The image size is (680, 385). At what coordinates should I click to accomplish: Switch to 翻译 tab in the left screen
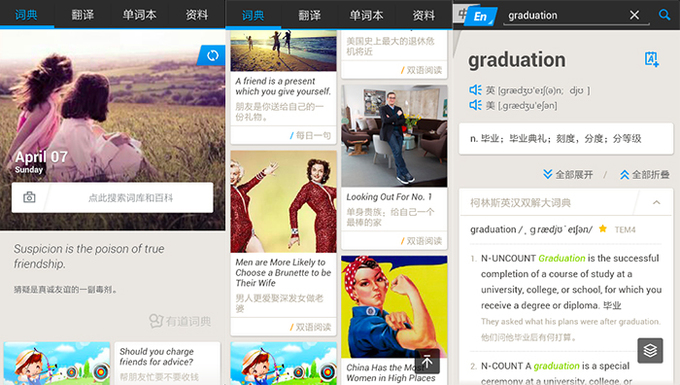pos(82,15)
